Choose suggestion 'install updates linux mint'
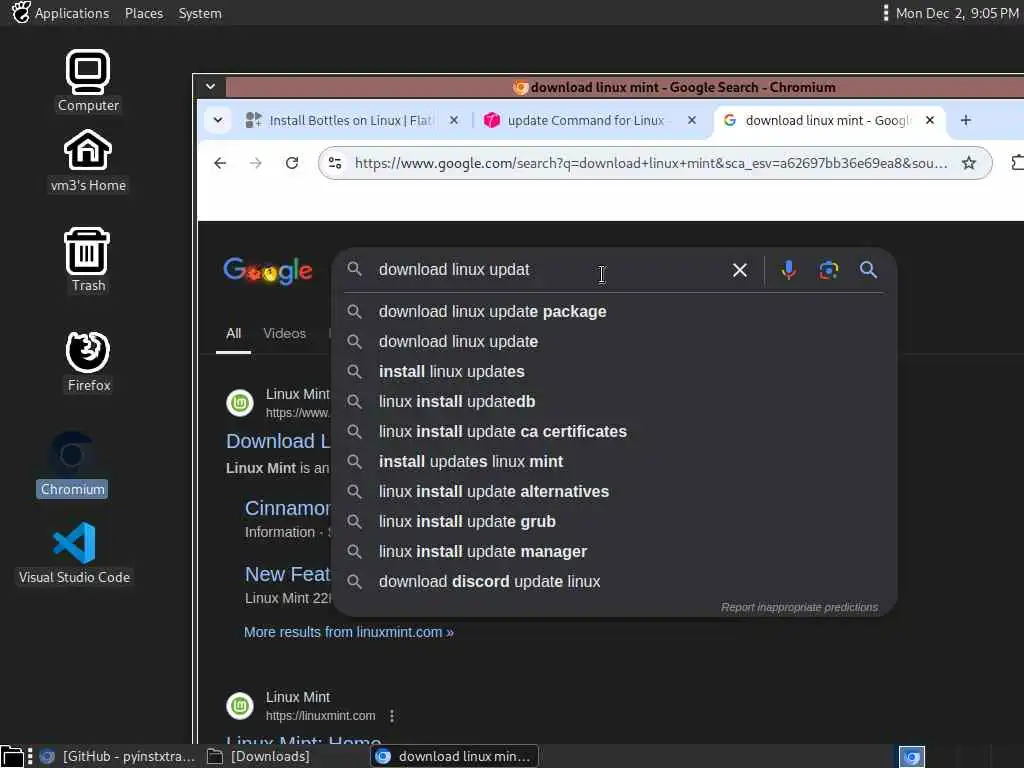 614,462
